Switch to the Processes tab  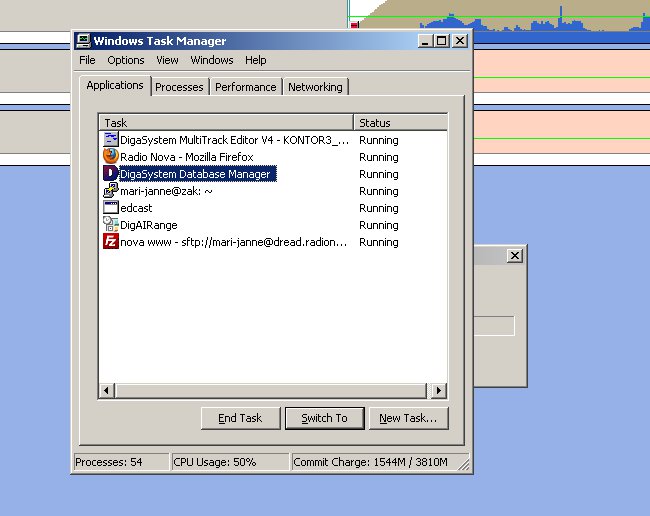click(x=179, y=87)
